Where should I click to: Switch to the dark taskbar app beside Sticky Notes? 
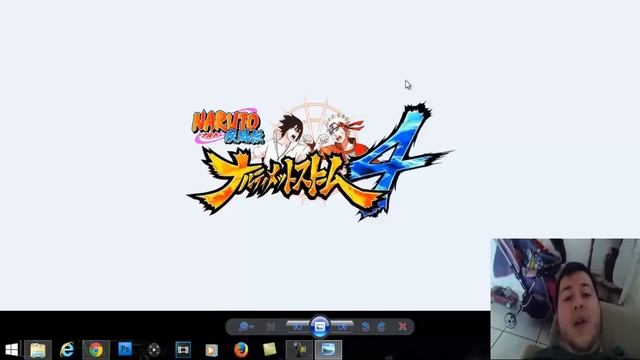[299, 350]
